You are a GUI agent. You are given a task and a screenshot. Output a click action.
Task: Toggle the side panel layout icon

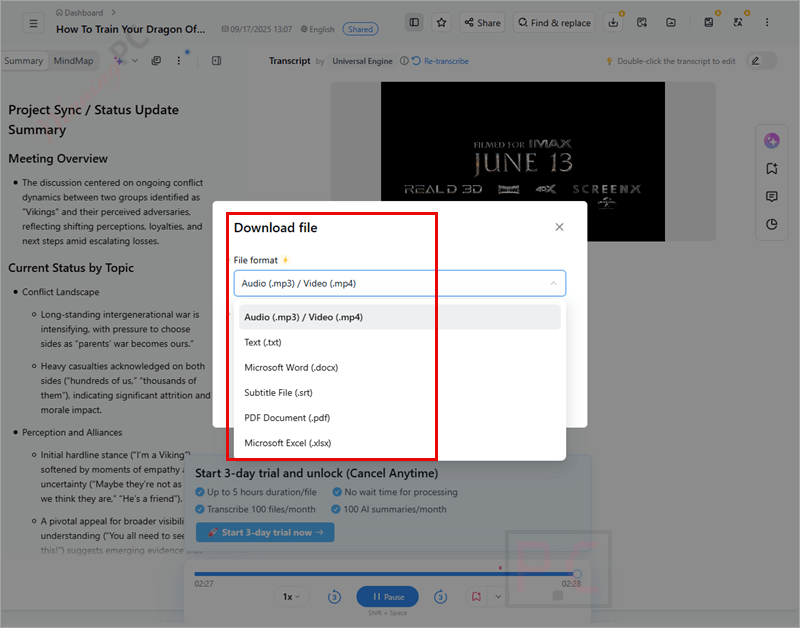(414, 22)
